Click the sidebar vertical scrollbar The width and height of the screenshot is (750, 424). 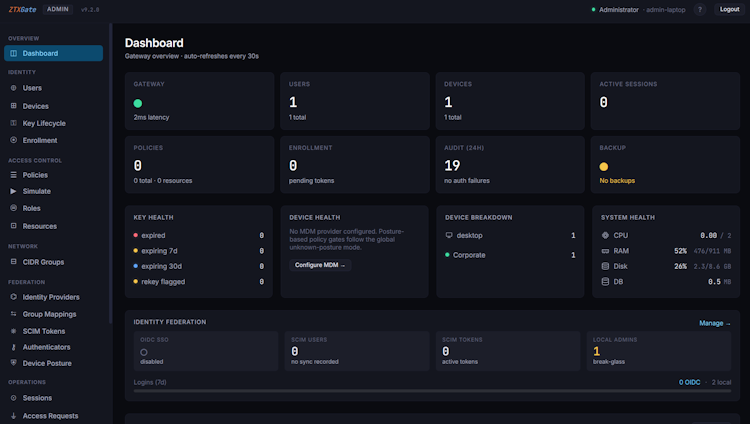coord(111,174)
